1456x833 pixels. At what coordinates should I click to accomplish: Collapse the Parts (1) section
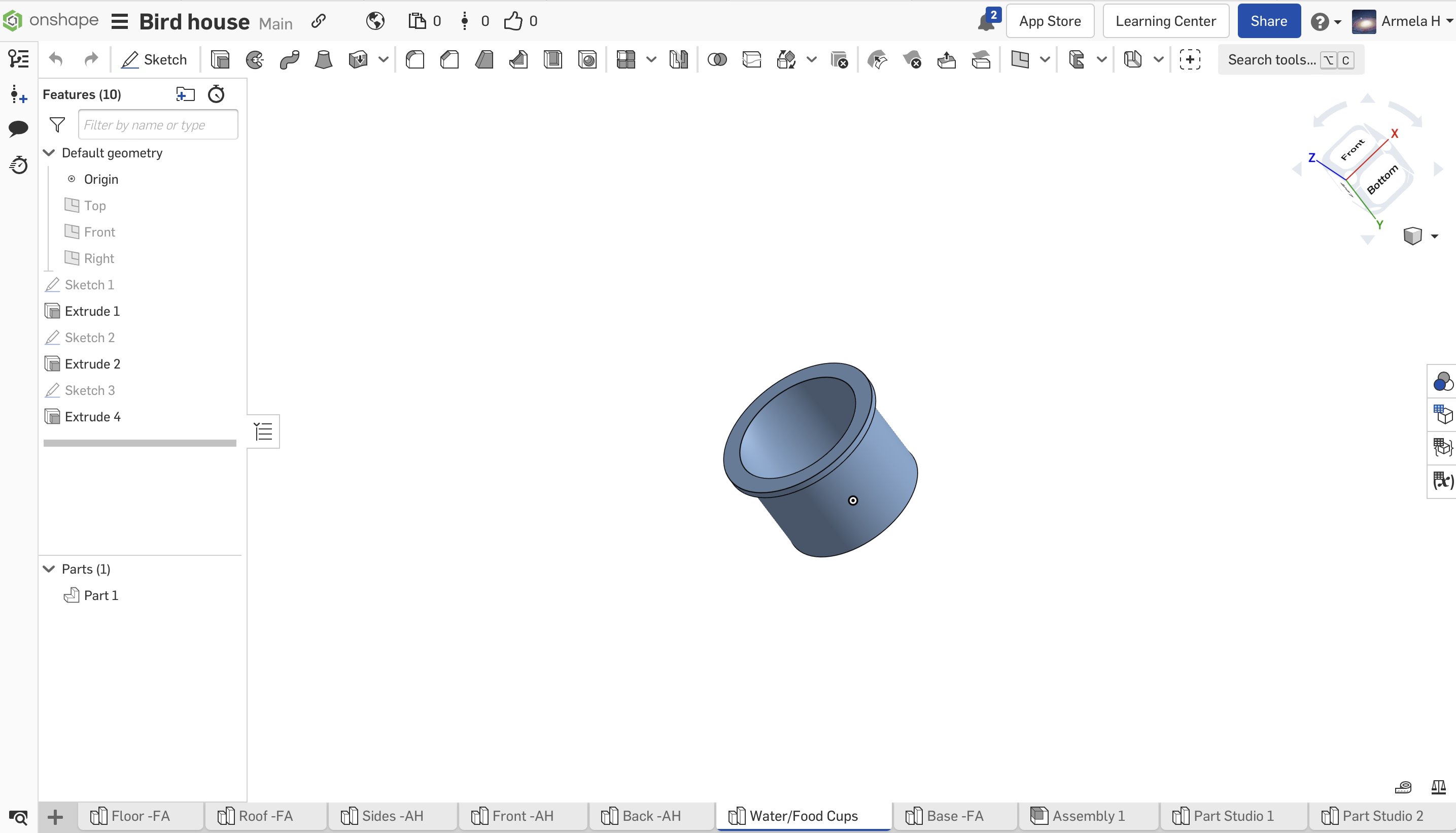click(x=49, y=568)
